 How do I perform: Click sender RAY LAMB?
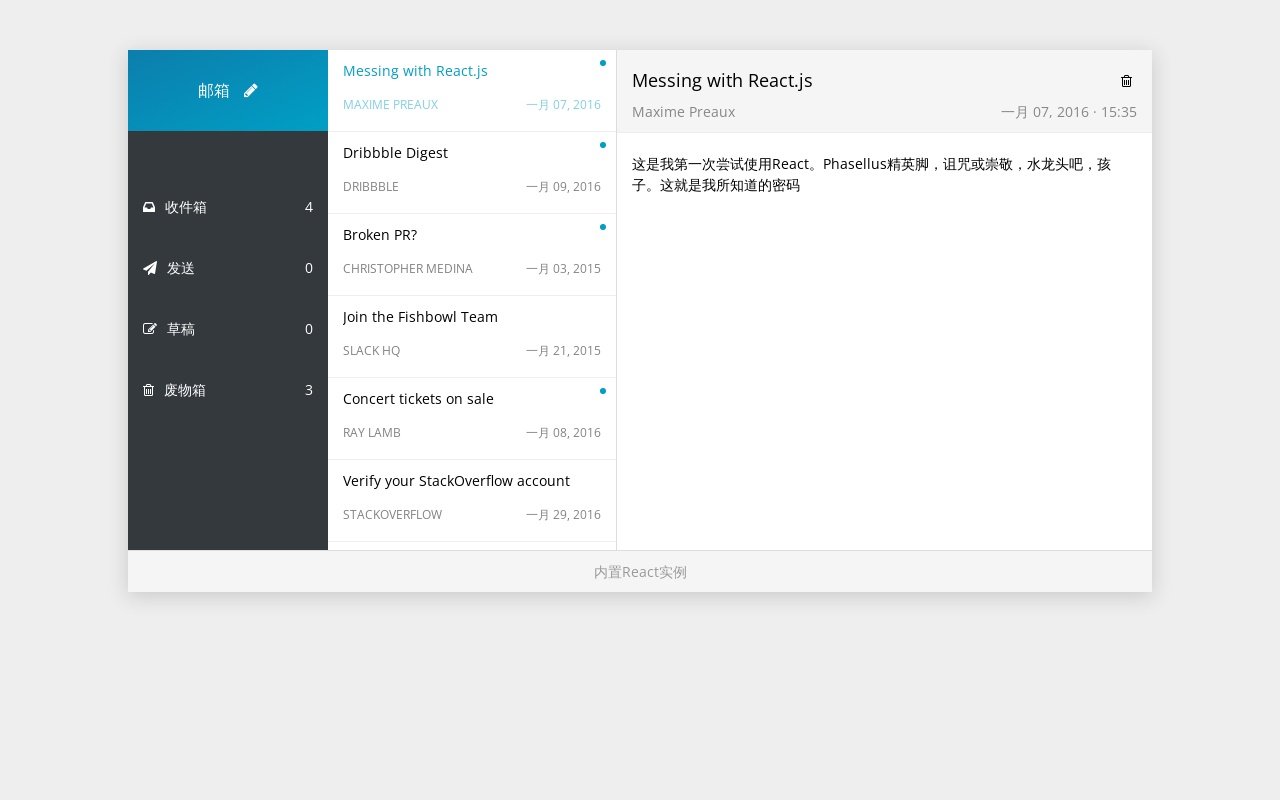pos(372,432)
